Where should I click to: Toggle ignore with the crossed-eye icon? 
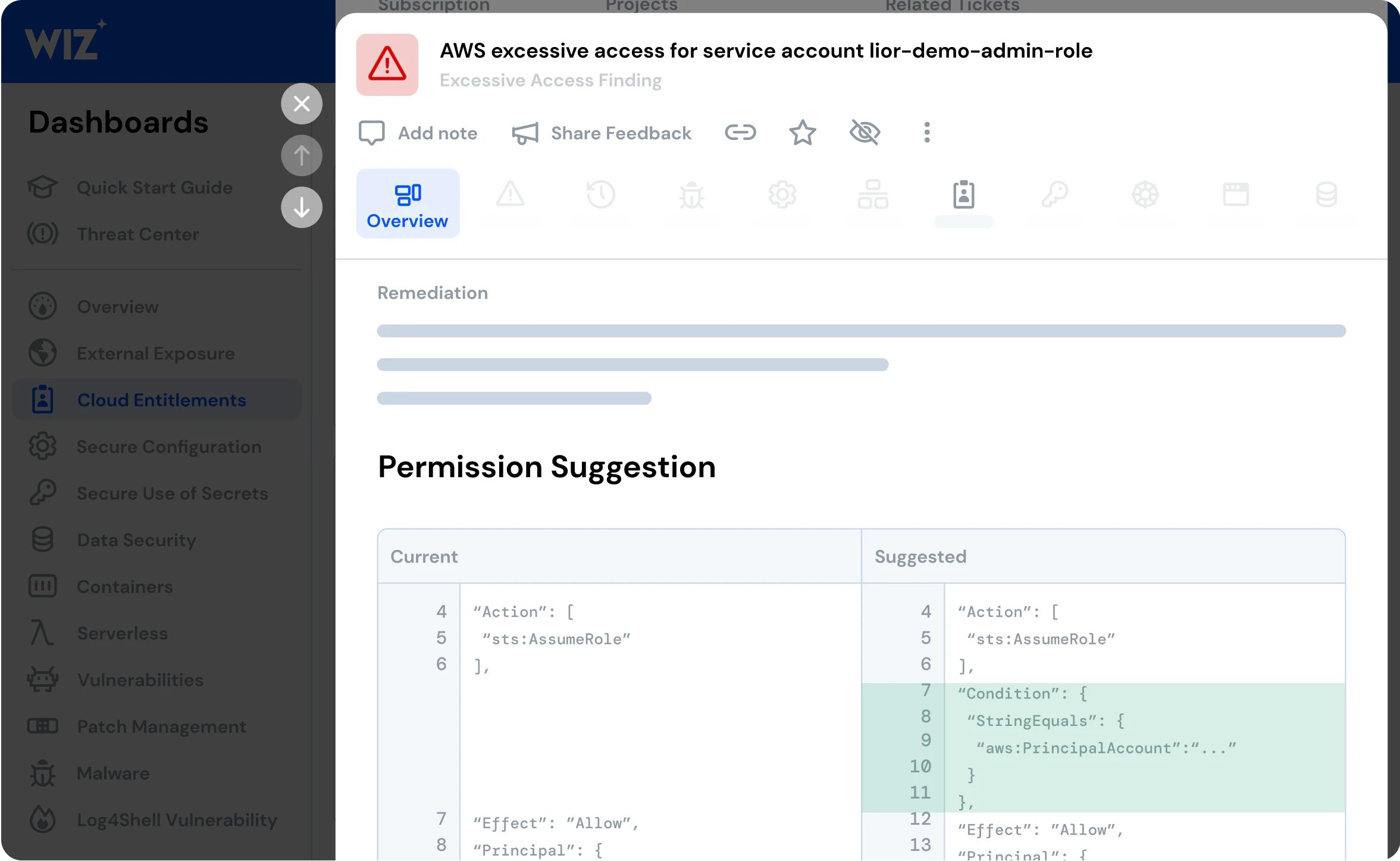coord(865,132)
